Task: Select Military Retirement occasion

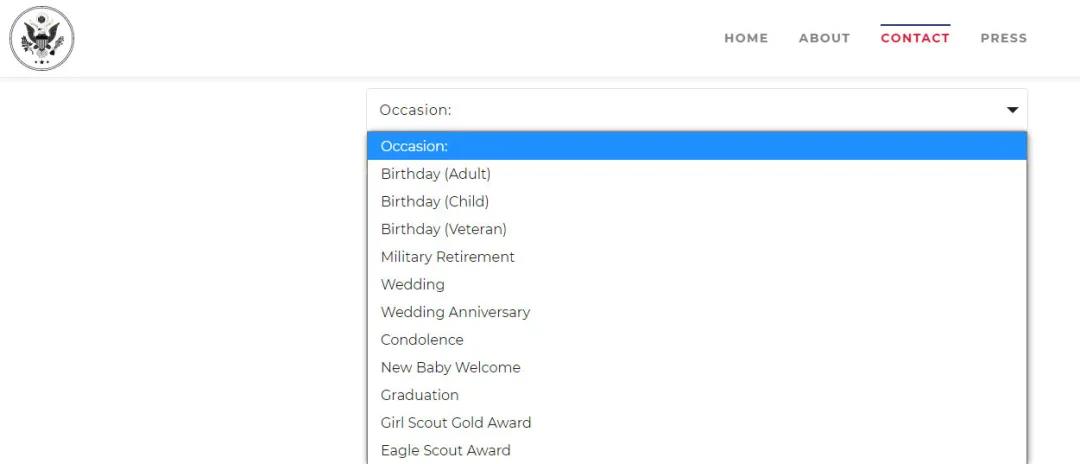Action: (448, 257)
